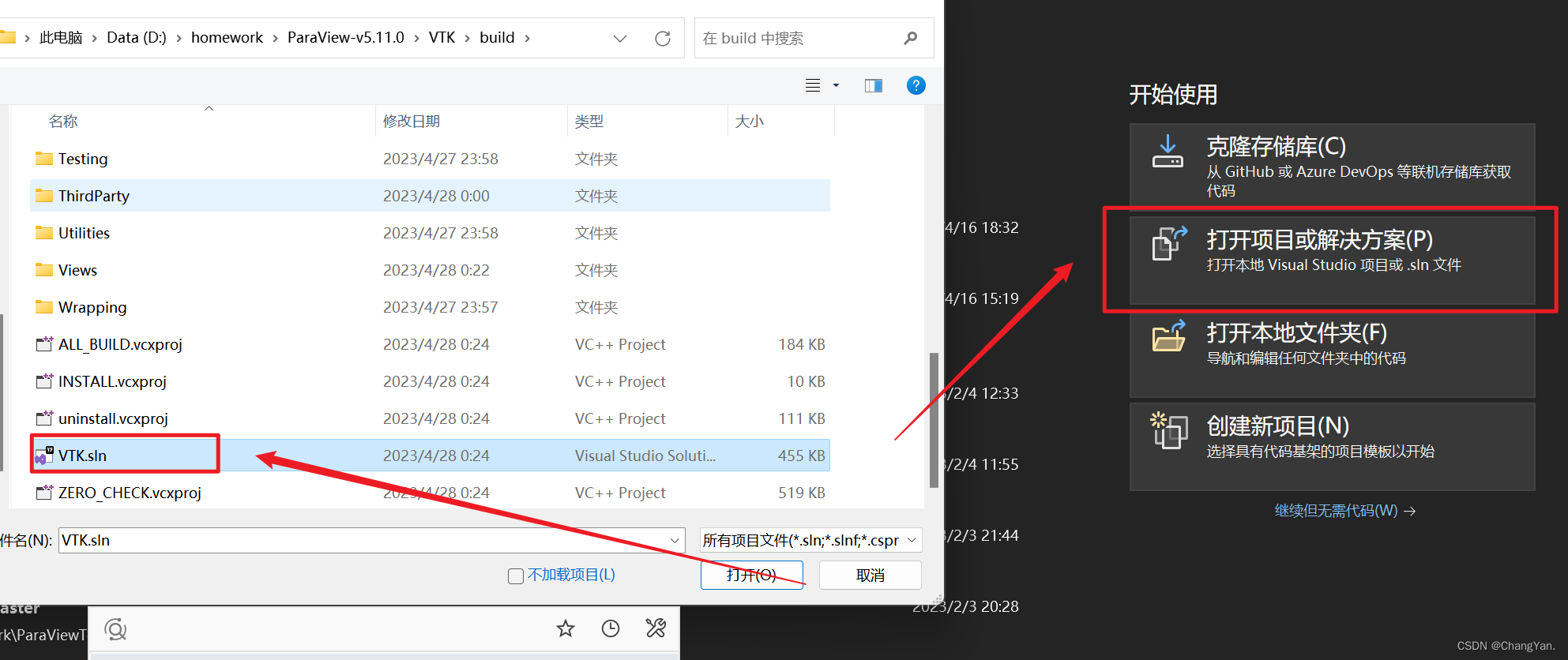The height and width of the screenshot is (660, 1568).
Task: Toggle the preview pane icon
Action: (x=873, y=85)
